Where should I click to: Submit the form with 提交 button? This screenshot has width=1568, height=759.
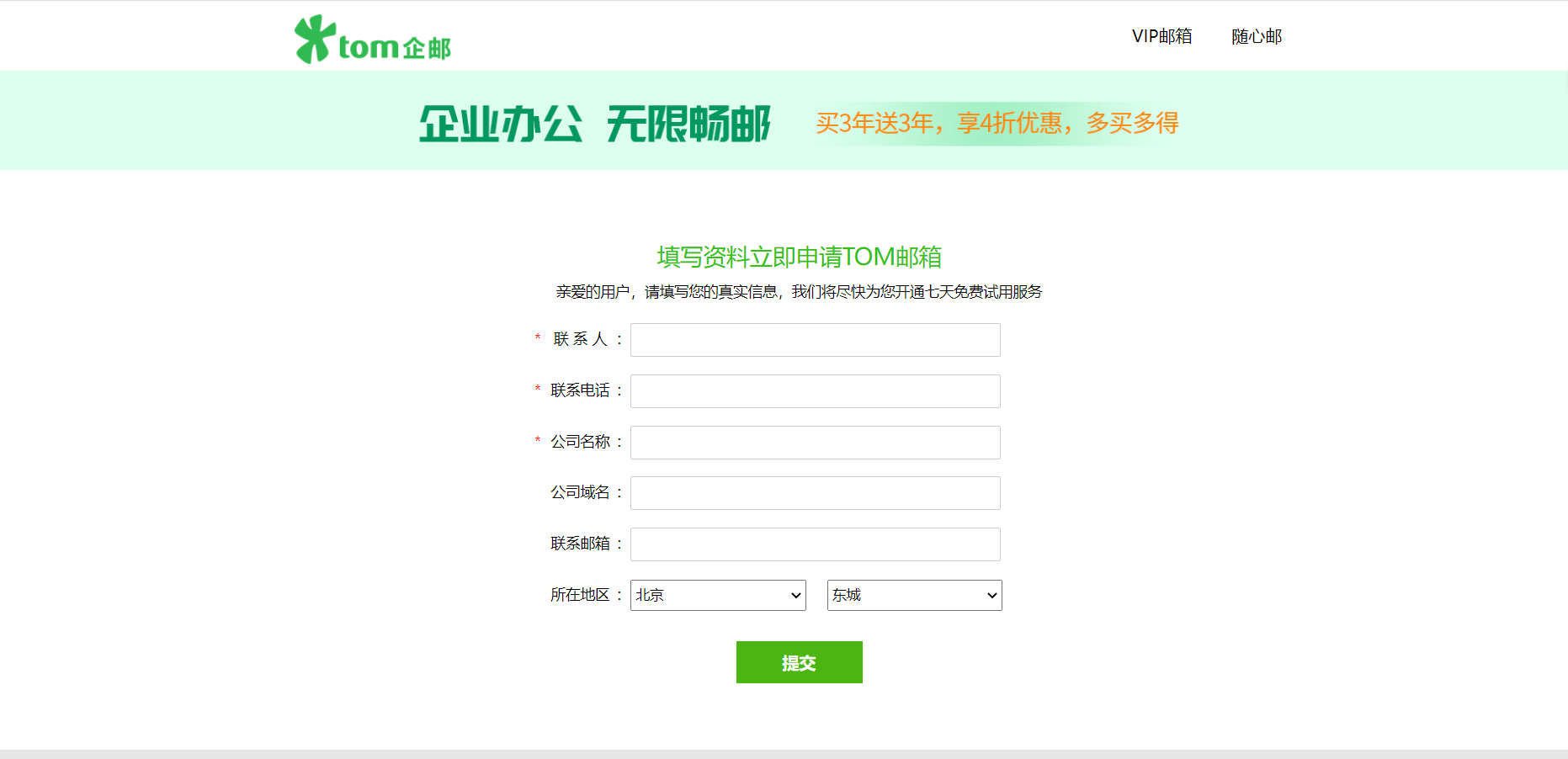pos(799,662)
